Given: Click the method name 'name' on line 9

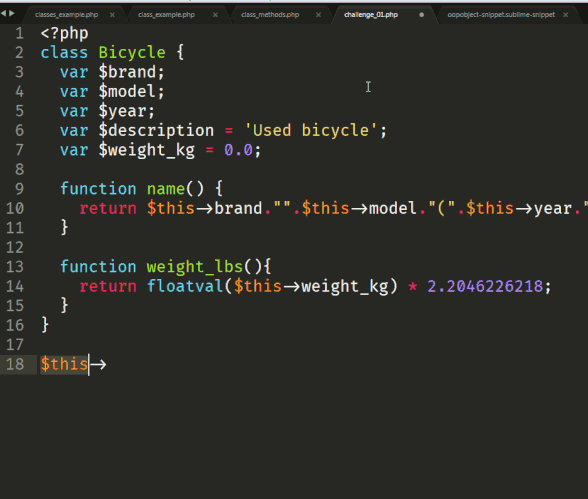Looking at the screenshot, I should point(166,189).
